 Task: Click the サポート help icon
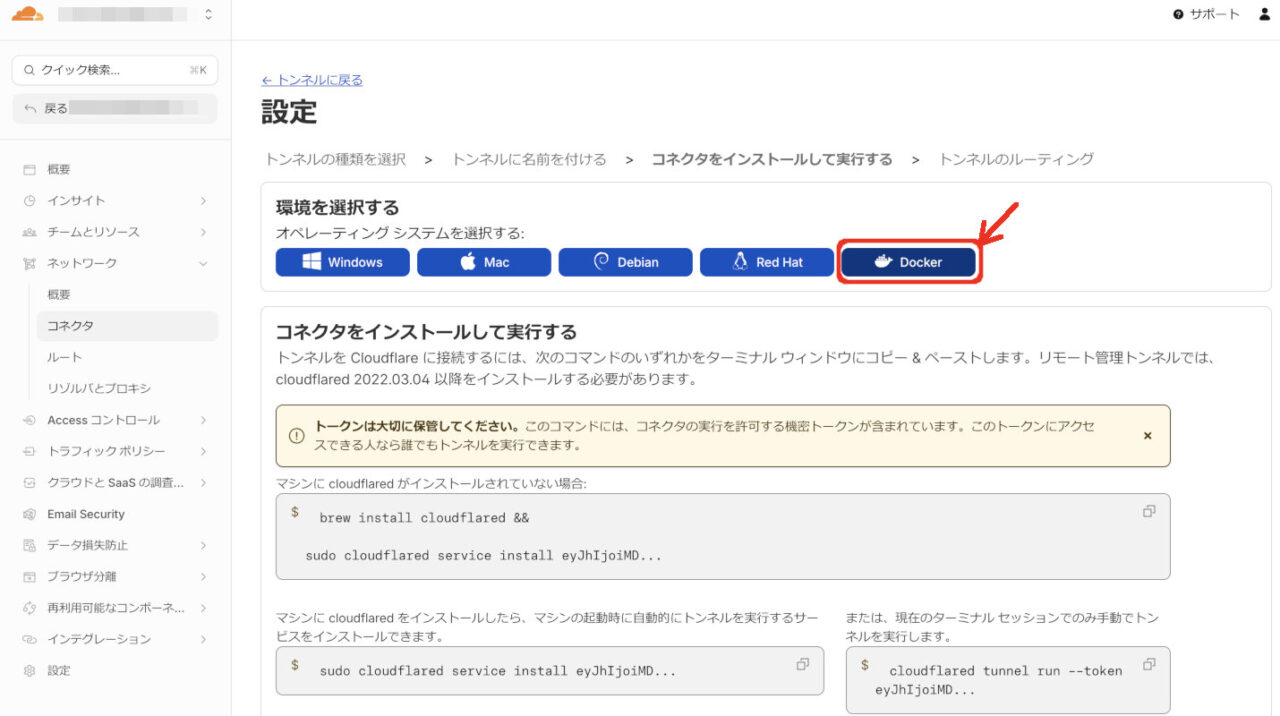(1179, 14)
